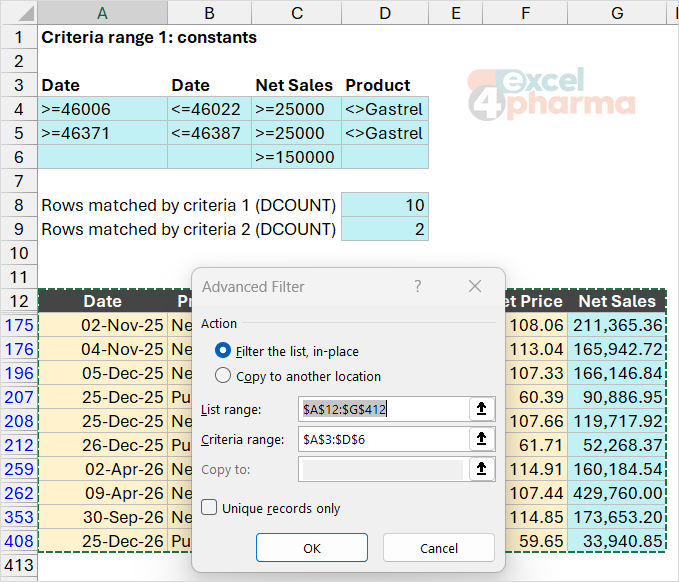
Task: Click 'Rows matched by criteria 1 (DCOUNT)' label
Action: point(188,205)
